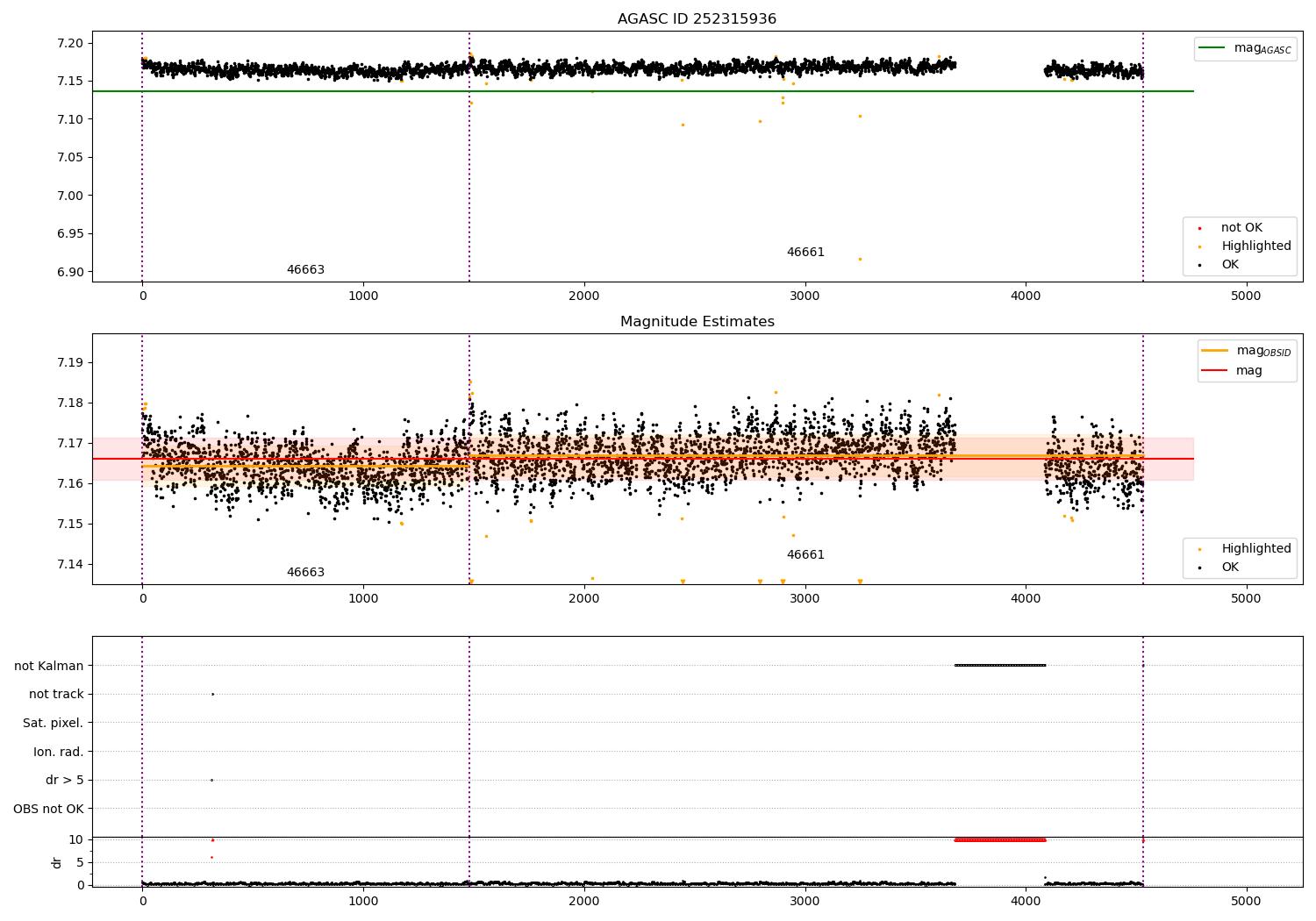The image size is (1316, 921).
Task: Click the 'OBS not OK' axis label
Action: 48,809
